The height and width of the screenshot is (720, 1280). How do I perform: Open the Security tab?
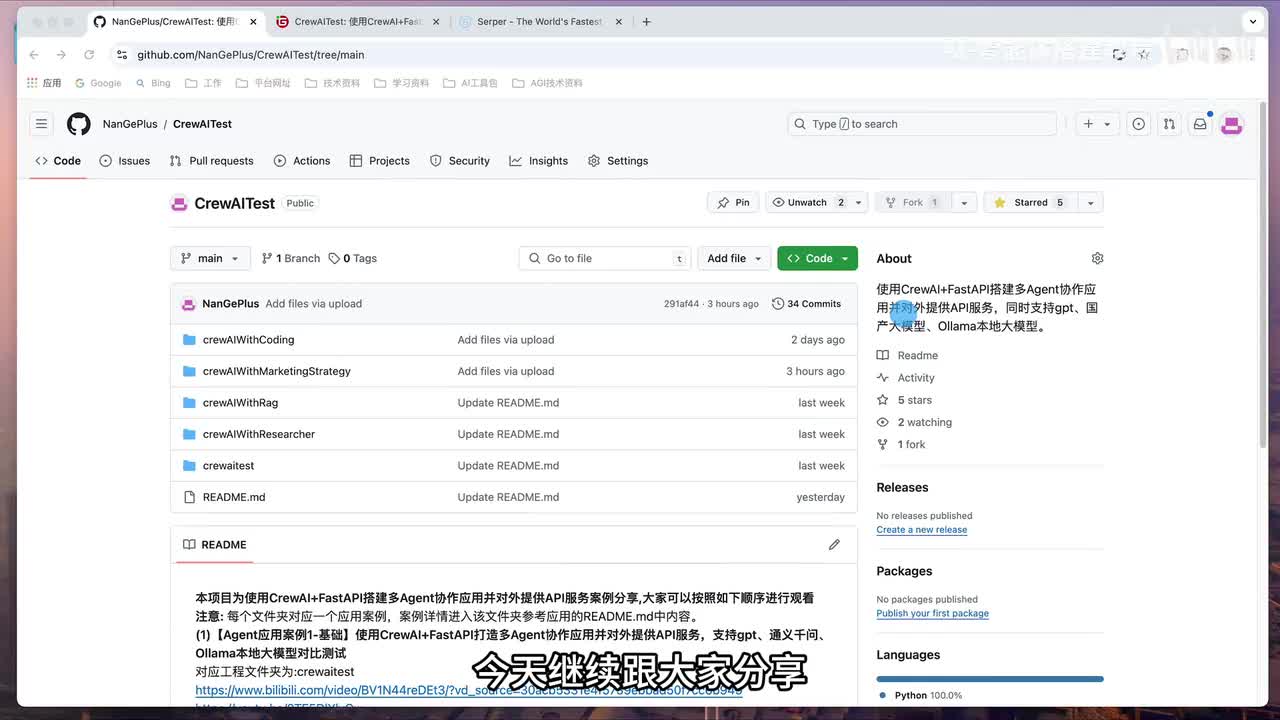click(460, 161)
